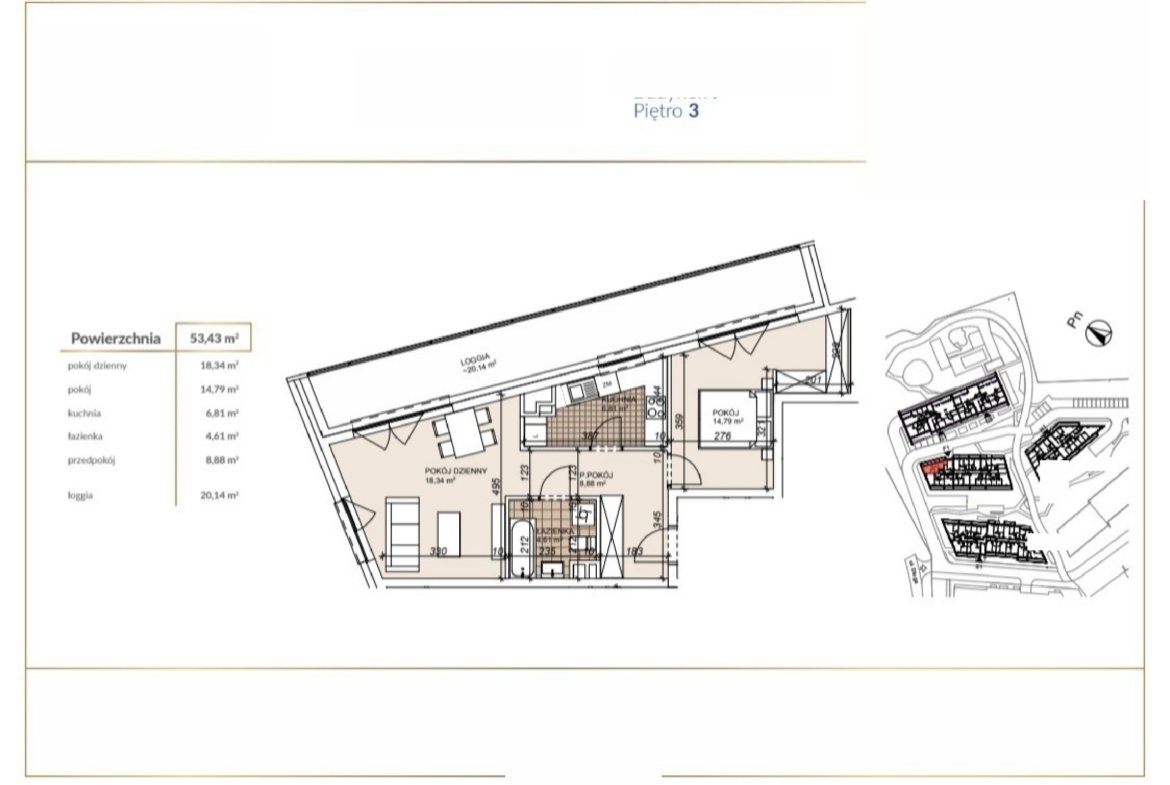This screenshot has width=1170, height=785.
Task: Click the '6,81 m²' table value
Action: 222,413
